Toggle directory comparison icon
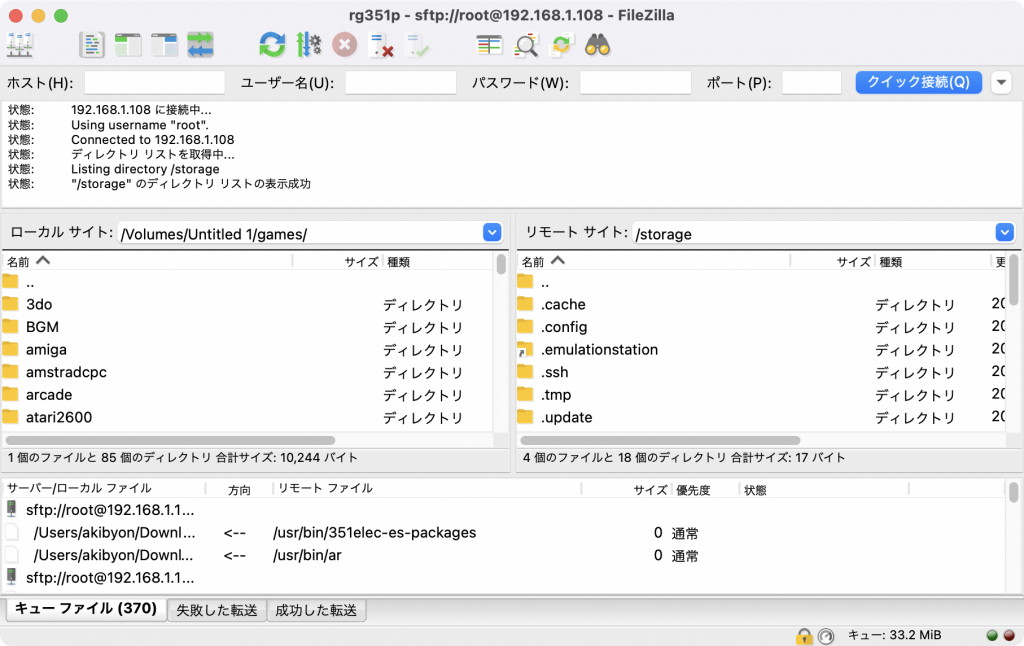1024x646 pixels. 526,45
